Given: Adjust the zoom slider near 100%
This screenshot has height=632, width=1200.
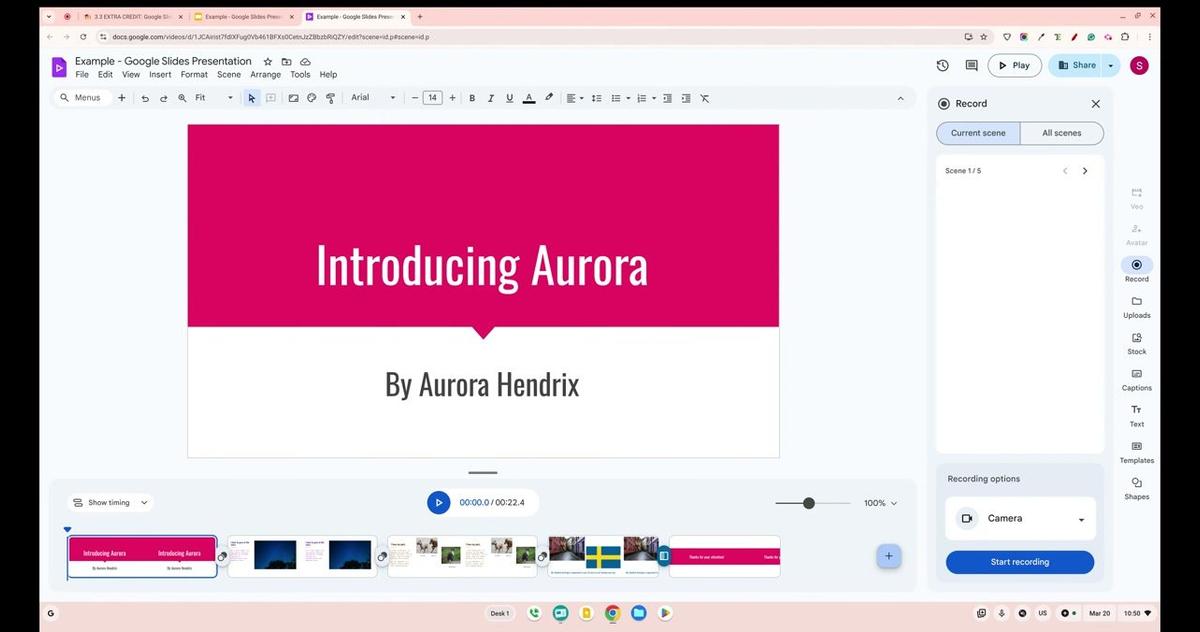Looking at the screenshot, I should click(x=809, y=503).
